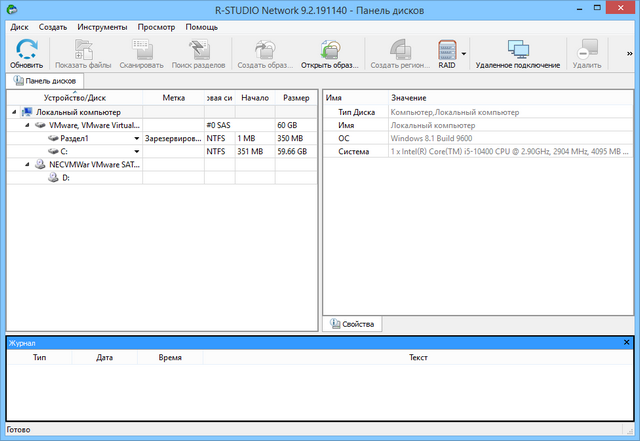
Task: Click the Создать регион toolbar icon
Action: pos(397,49)
